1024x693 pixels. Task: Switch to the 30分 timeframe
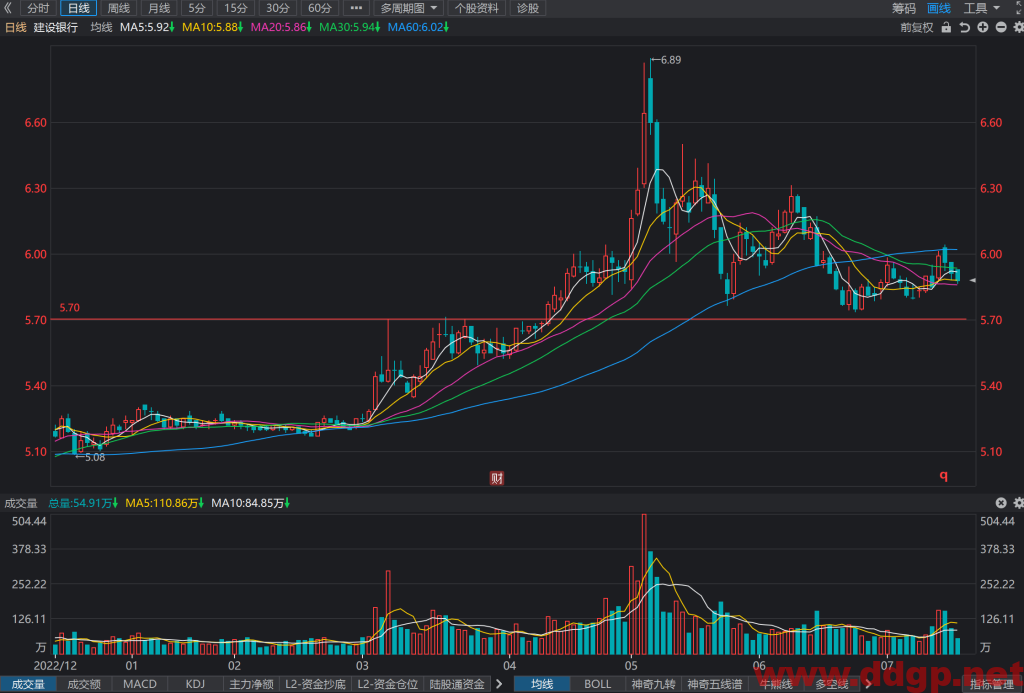278,8
